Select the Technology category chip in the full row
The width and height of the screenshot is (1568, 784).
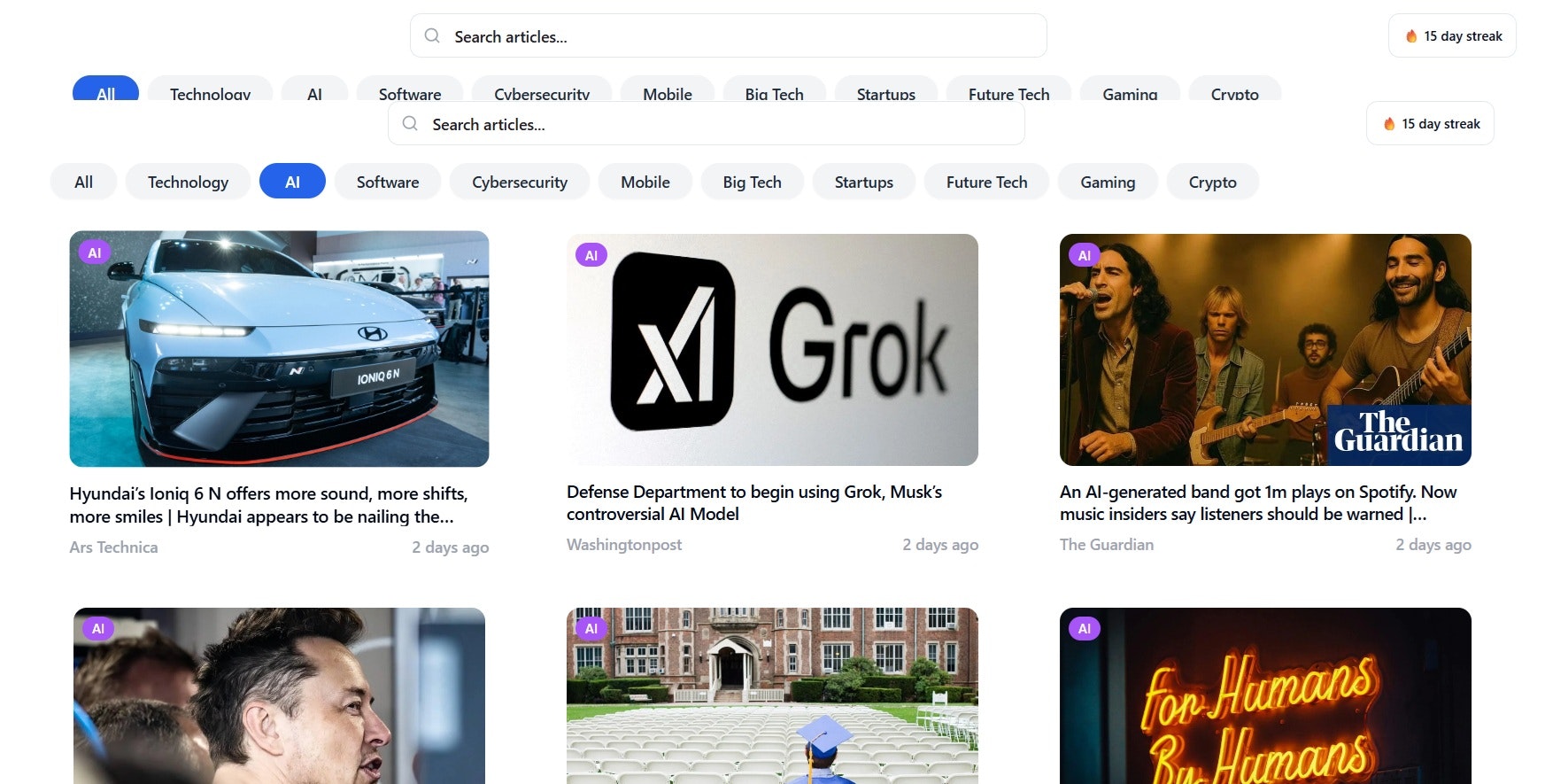tap(188, 182)
